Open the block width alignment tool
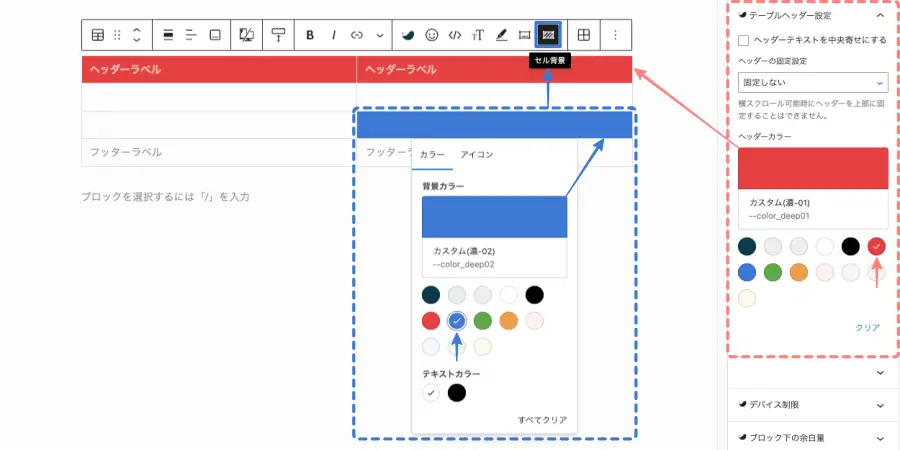The width and height of the screenshot is (900, 450). (x=168, y=35)
